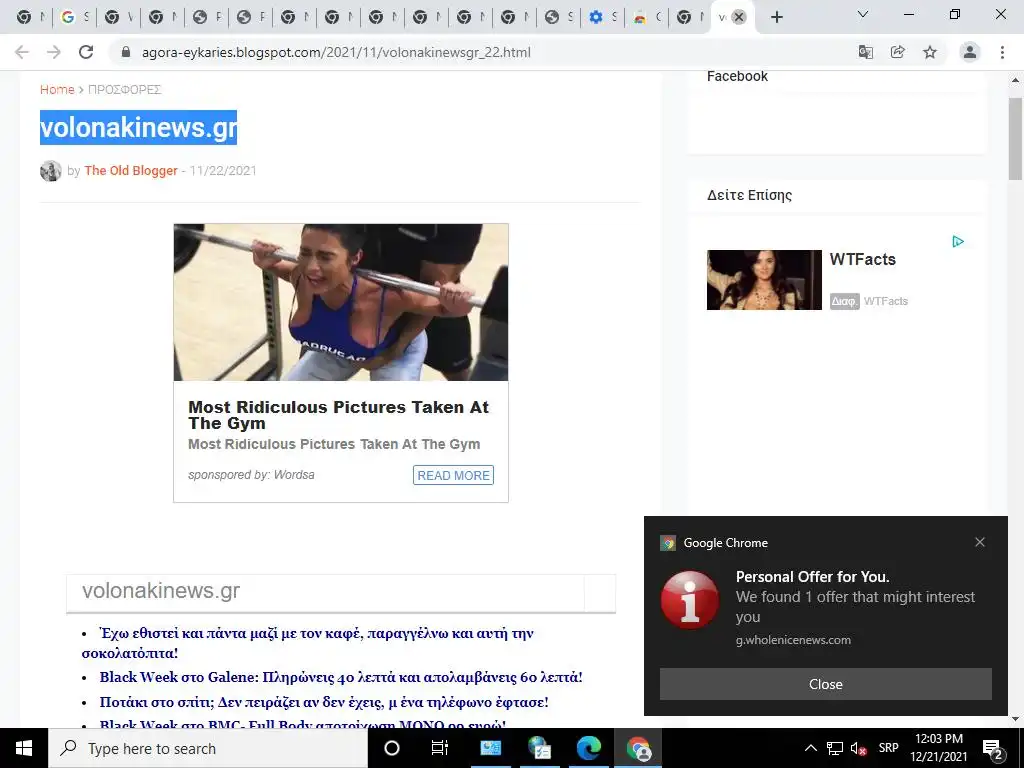Reload the current page
Image resolution: width=1024 pixels, height=768 pixels.
pos(86,52)
